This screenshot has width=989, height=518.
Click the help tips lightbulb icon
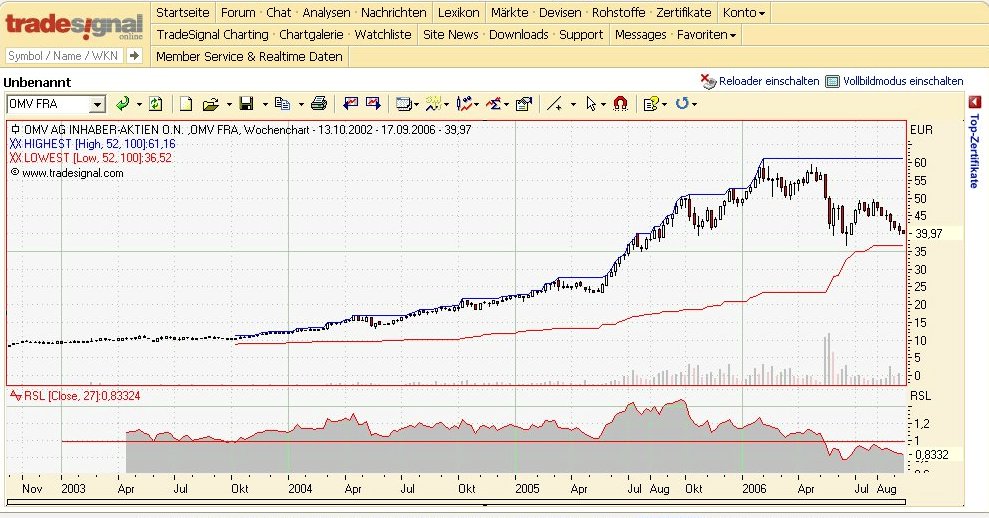(x=651, y=103)
